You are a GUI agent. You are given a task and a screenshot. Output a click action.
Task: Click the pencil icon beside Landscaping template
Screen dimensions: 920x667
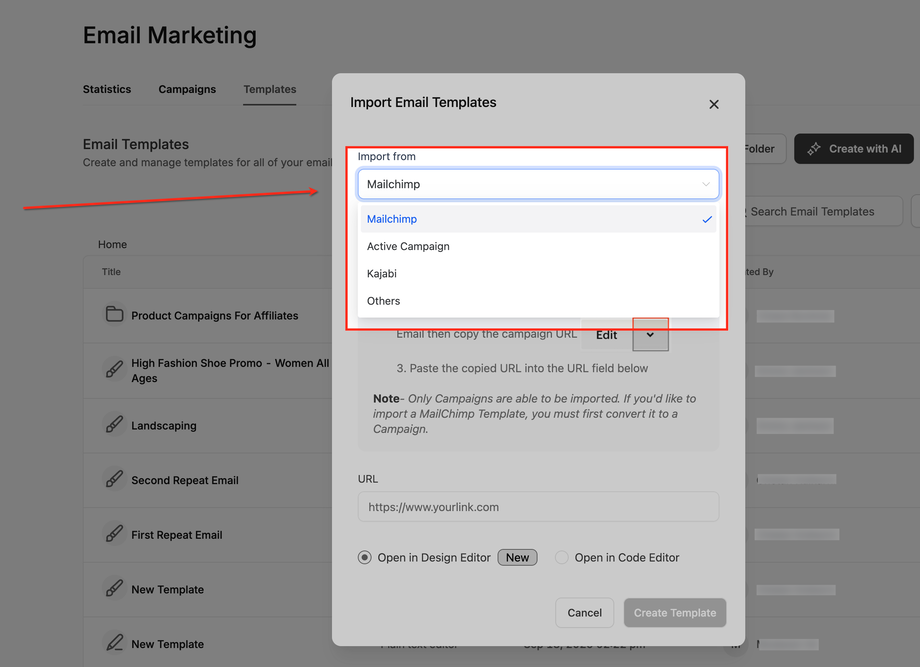tap(114, 425)
